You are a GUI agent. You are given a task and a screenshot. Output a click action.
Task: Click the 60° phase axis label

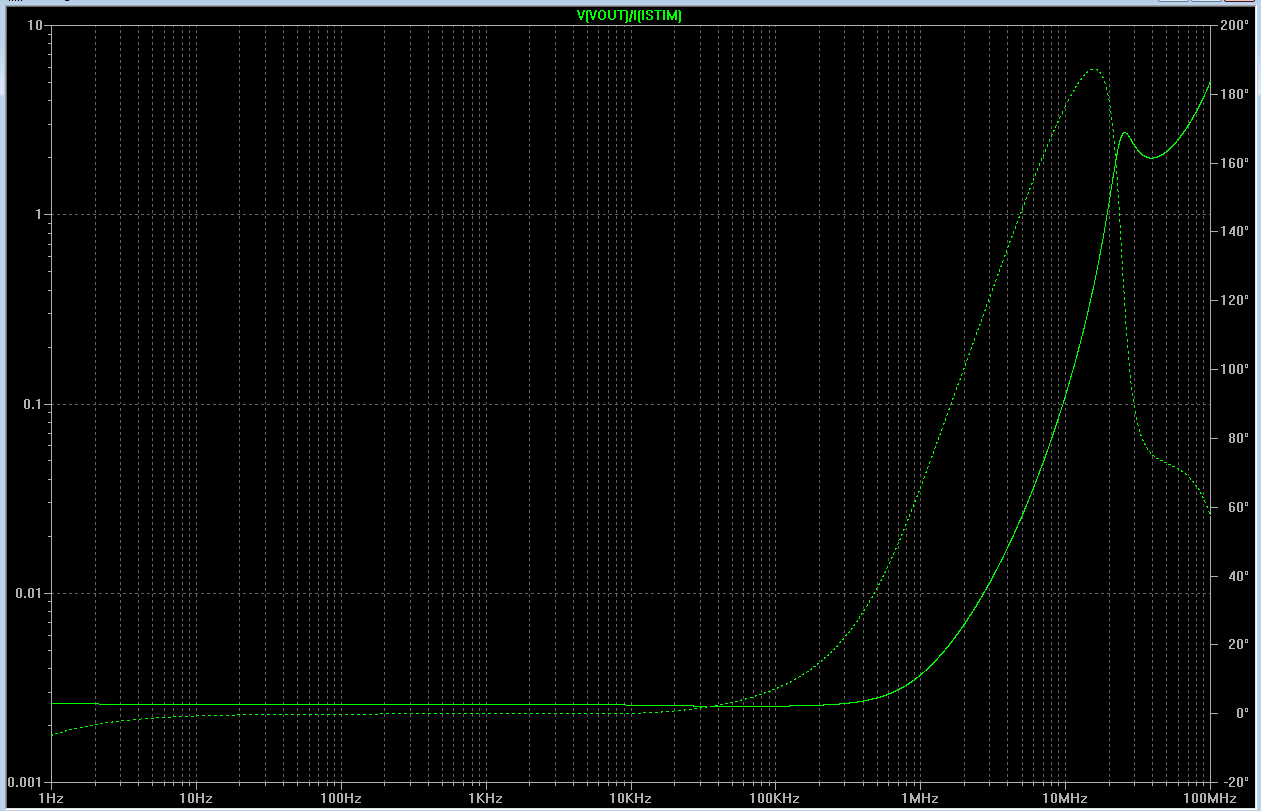click(1238, 507)
